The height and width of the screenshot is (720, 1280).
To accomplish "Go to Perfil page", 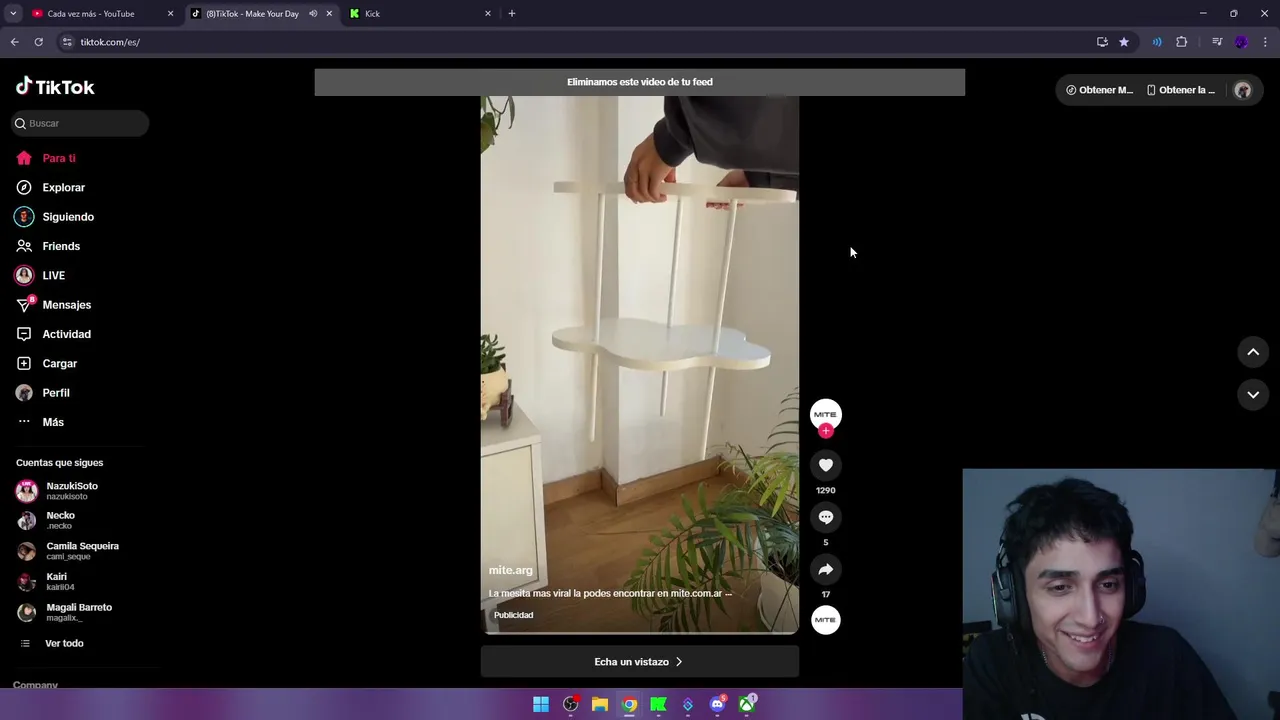I will [x=56, y=393].
